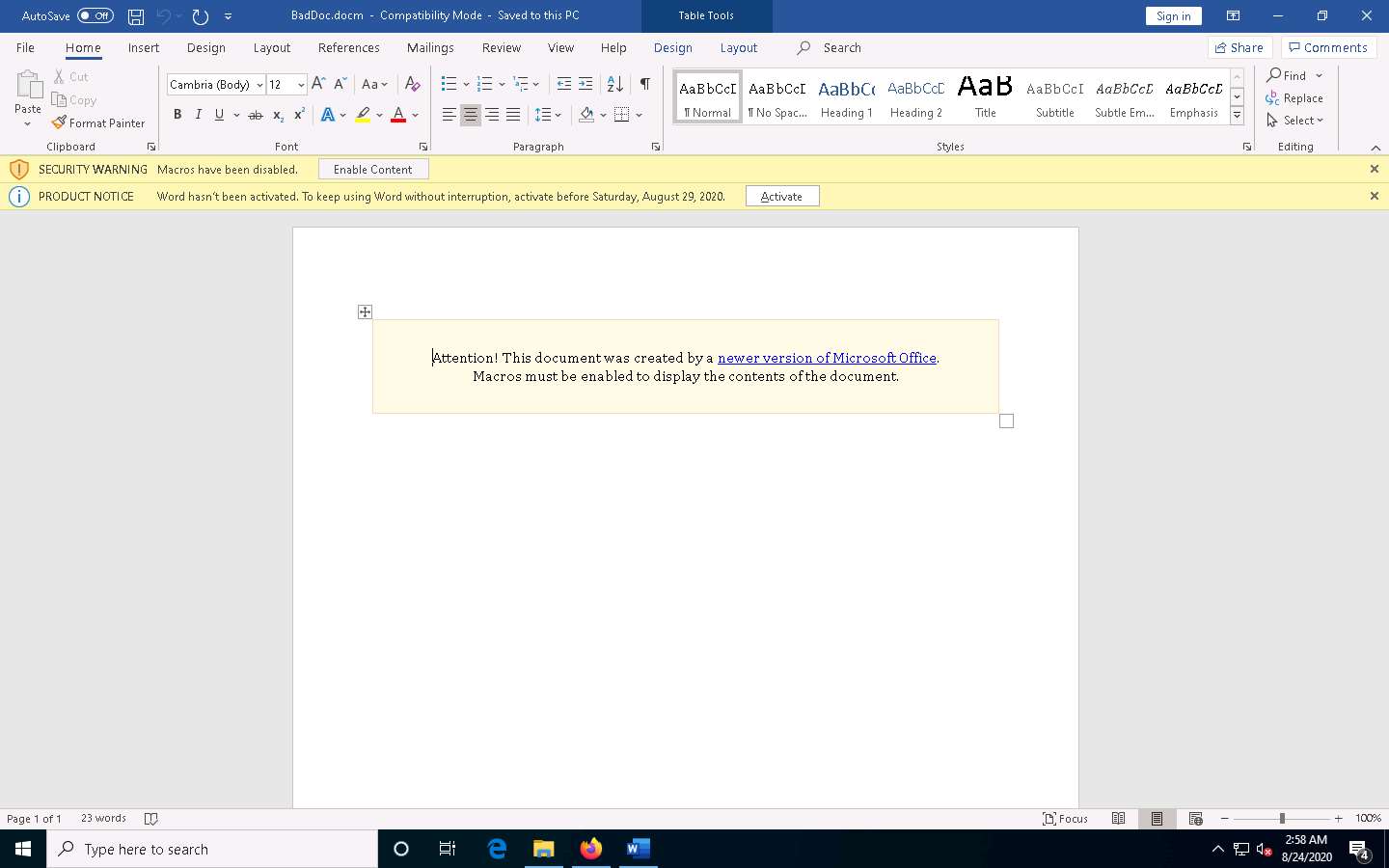Screen dimensions: 1389x868
Task: Toggle Center alignment button
Action: [471, 115]
